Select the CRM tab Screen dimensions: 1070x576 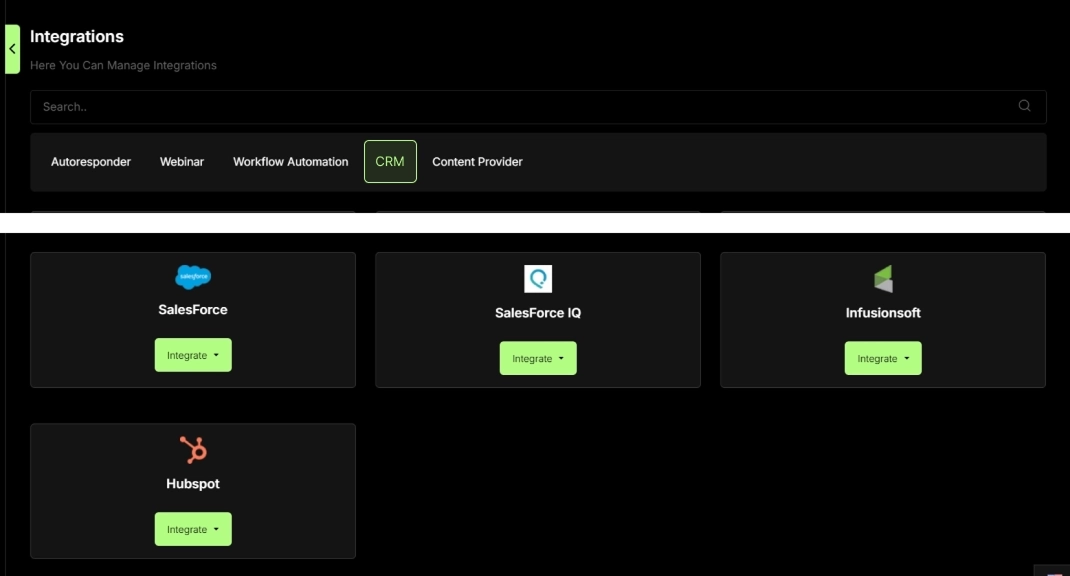tap(390, 162)
